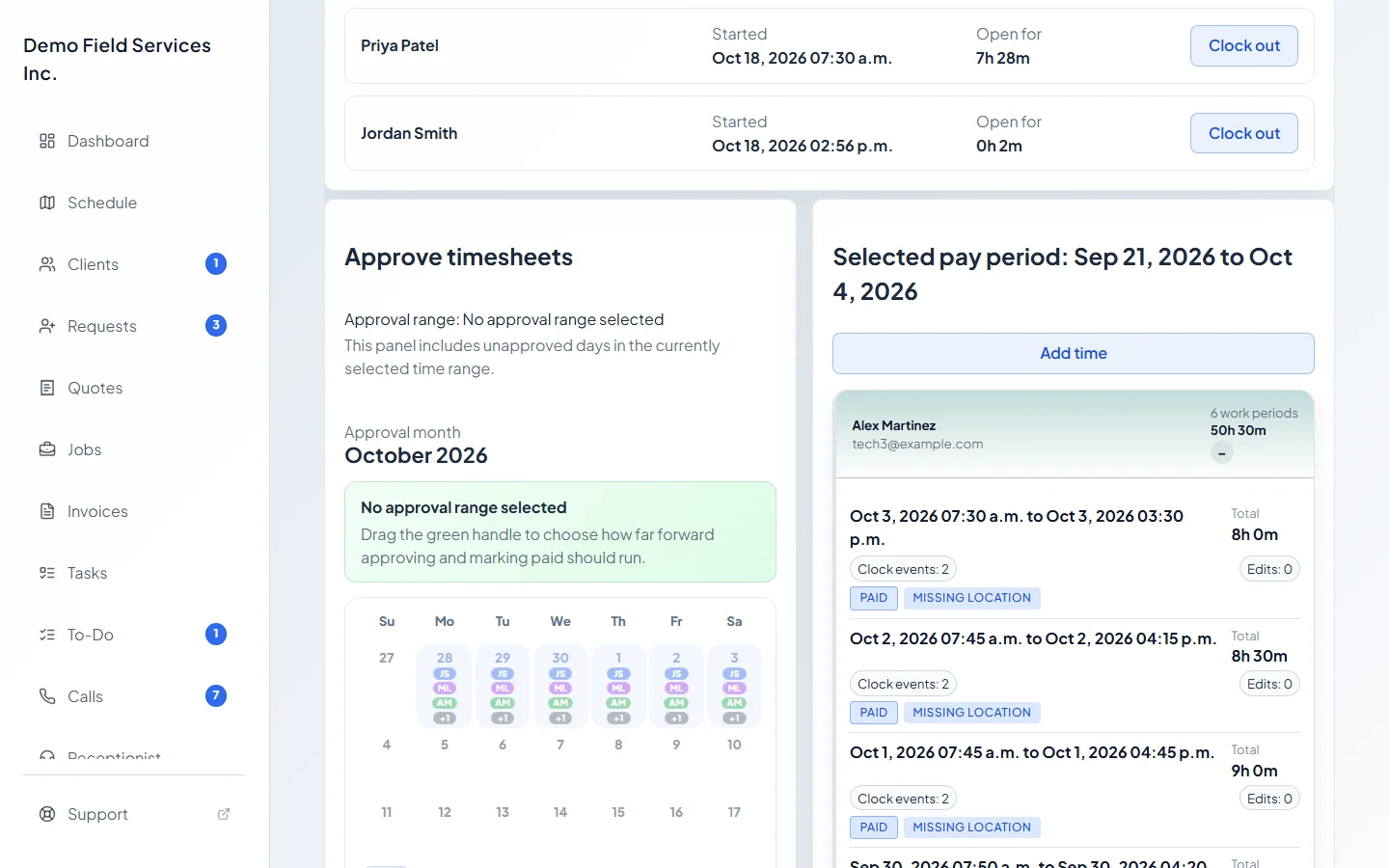The image size is (1389, 868).
Task: Click the Tasks list icon
Action: [47, 573]
